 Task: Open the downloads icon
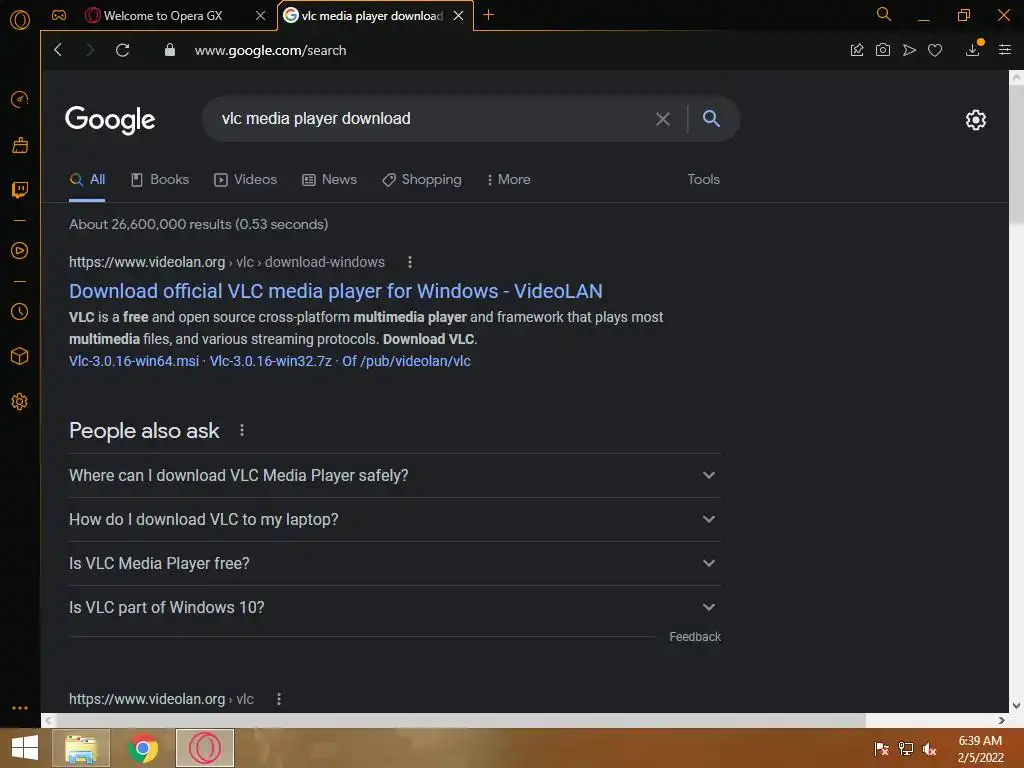pyautogui.click(x=973, y=49)
